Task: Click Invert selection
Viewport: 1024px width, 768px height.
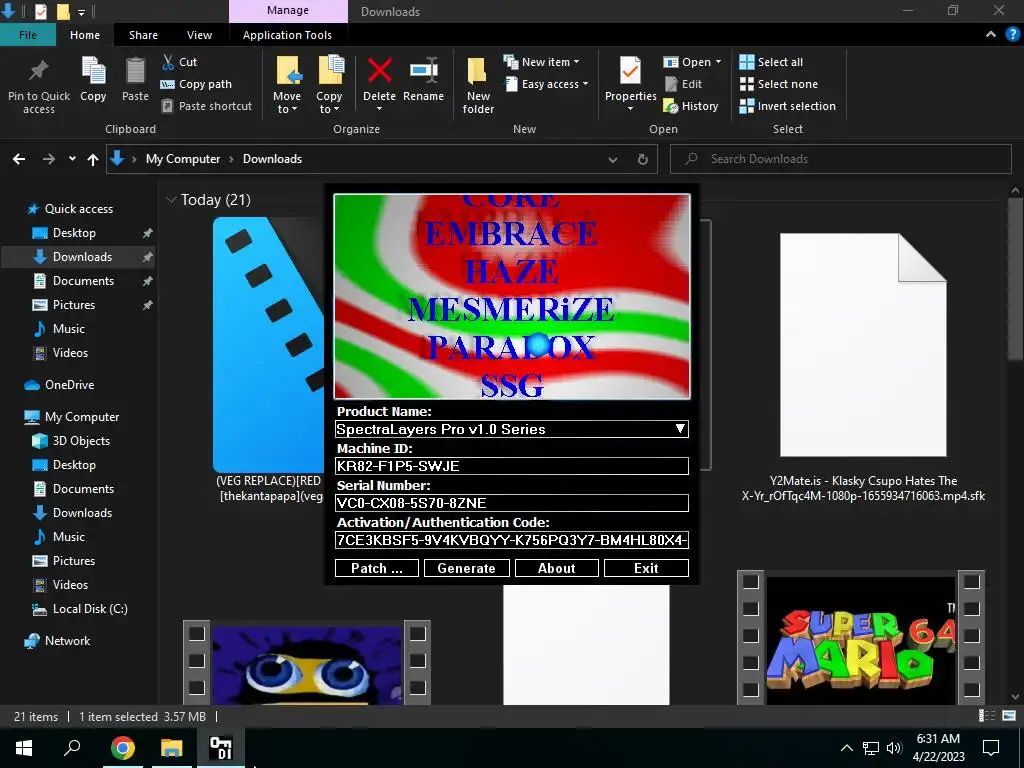Action: pos(787,106)
